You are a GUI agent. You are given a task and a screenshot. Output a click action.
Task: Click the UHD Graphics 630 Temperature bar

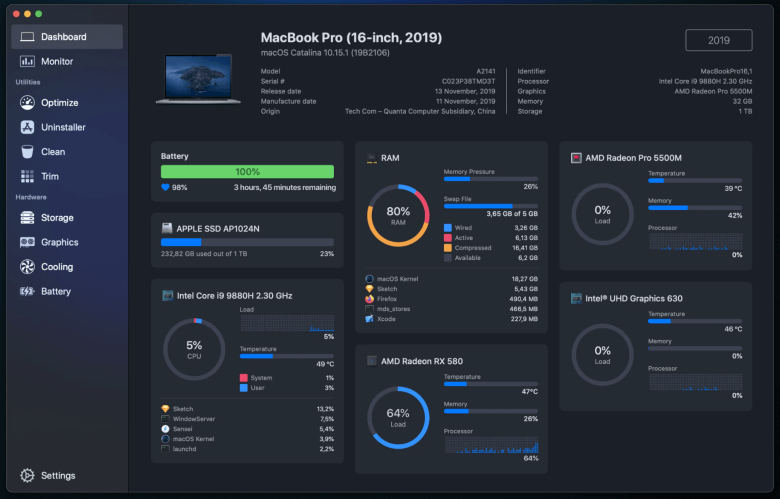click(x=695, y=321)
